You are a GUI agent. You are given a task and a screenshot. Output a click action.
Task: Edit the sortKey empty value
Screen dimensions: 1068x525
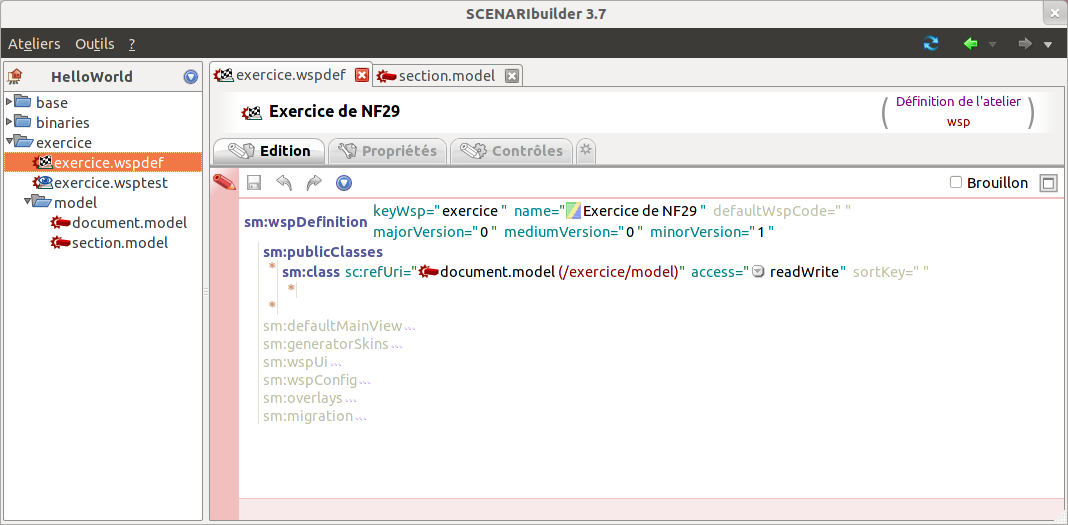click(920, 272)
